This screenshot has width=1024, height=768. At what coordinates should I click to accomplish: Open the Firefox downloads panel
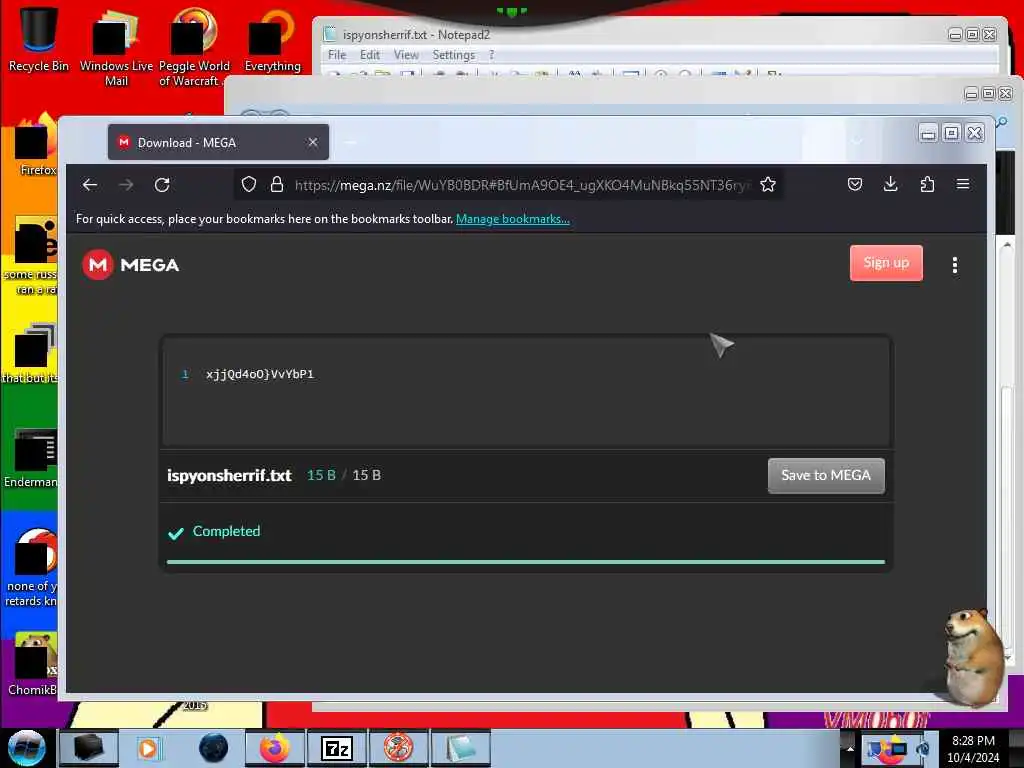[x=890, y=185]
